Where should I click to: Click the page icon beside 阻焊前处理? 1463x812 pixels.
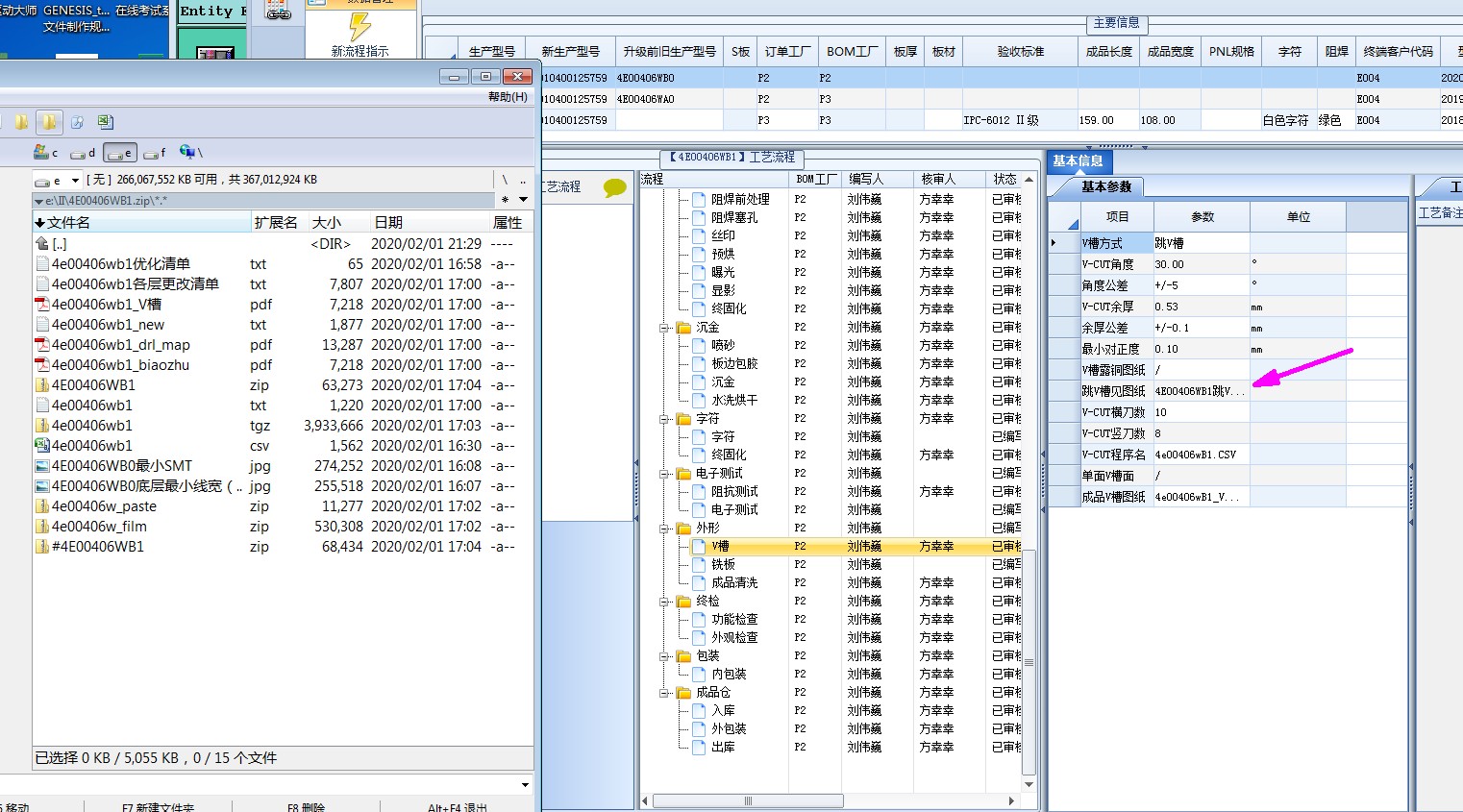(700, 200)
